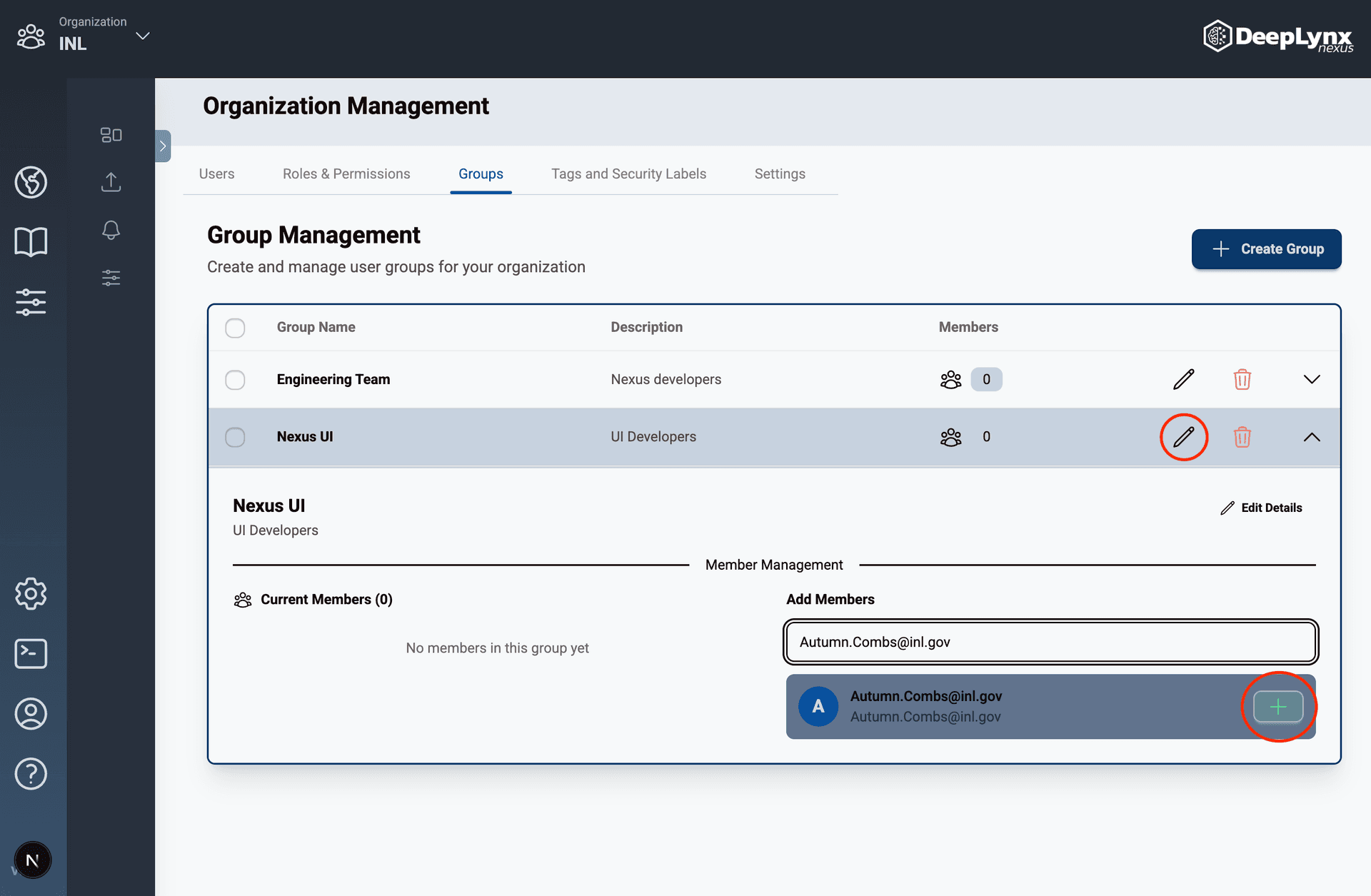Screen dimensions: 1371x896
Task: Click the user profile icon in sidebar
Action: [31, 713]
